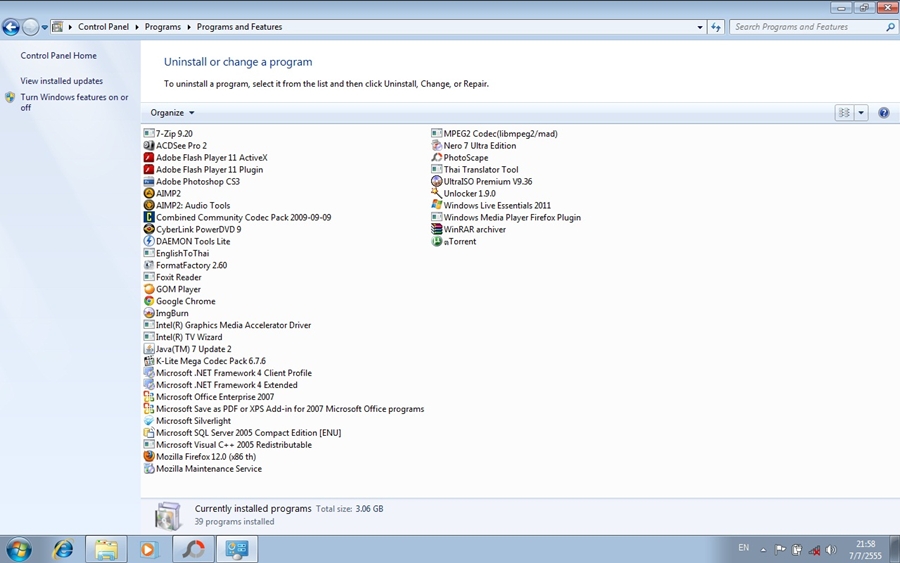Image resolution: width=900 pixels, height=563 pixels.
Task: Open the address bar history dropdown arrow
Action: coord(700,27)
